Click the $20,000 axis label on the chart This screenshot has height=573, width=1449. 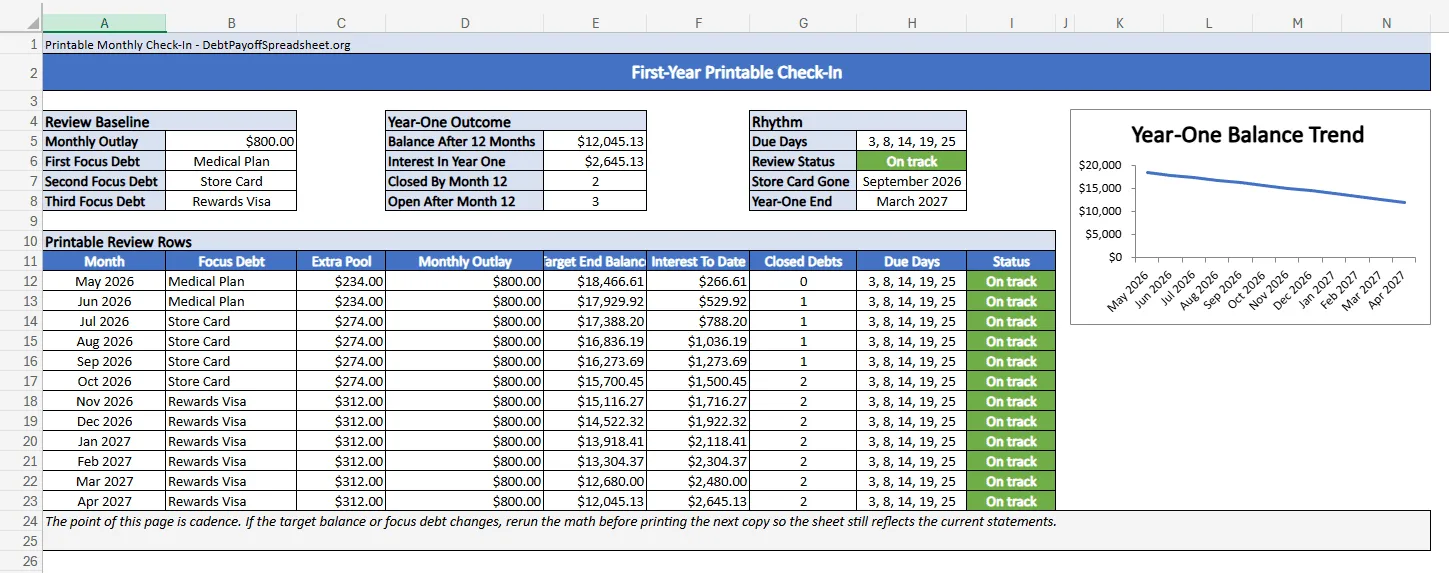(1099, 165)
